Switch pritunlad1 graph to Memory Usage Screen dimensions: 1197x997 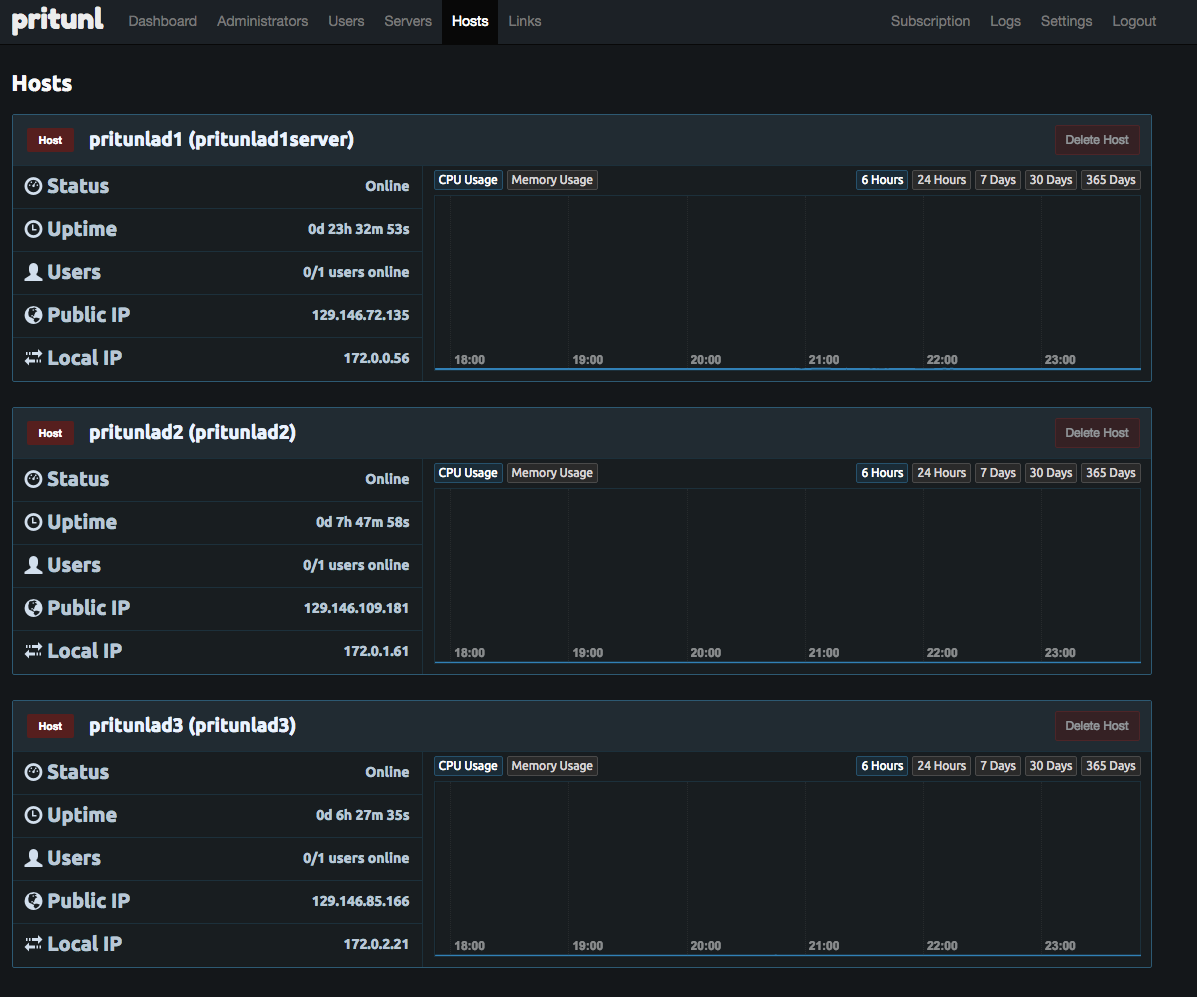[x=552, y=180]
